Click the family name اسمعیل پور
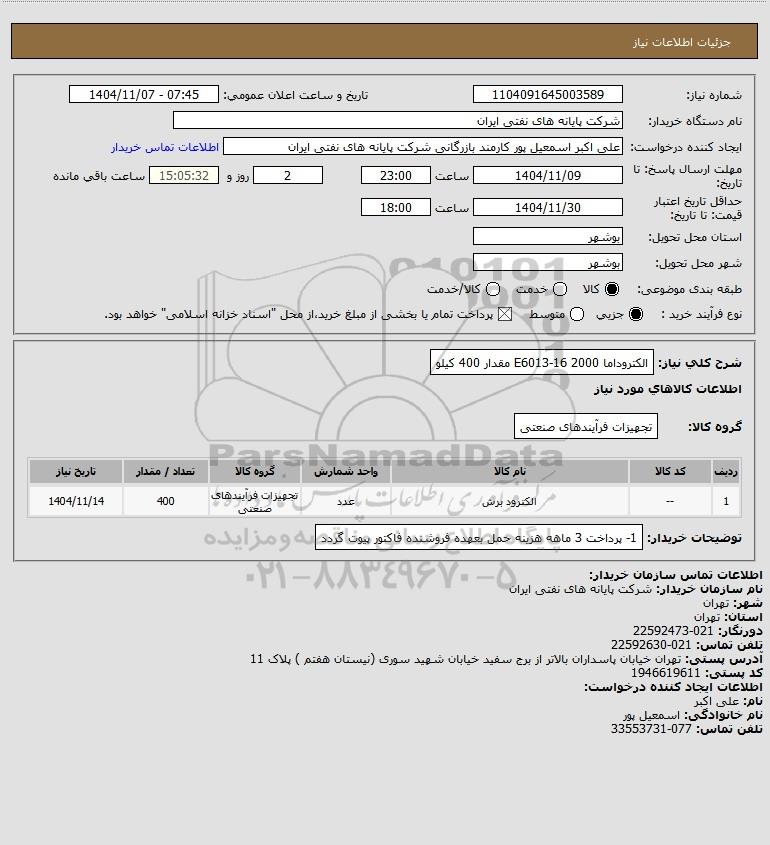 tap(651, 715)
